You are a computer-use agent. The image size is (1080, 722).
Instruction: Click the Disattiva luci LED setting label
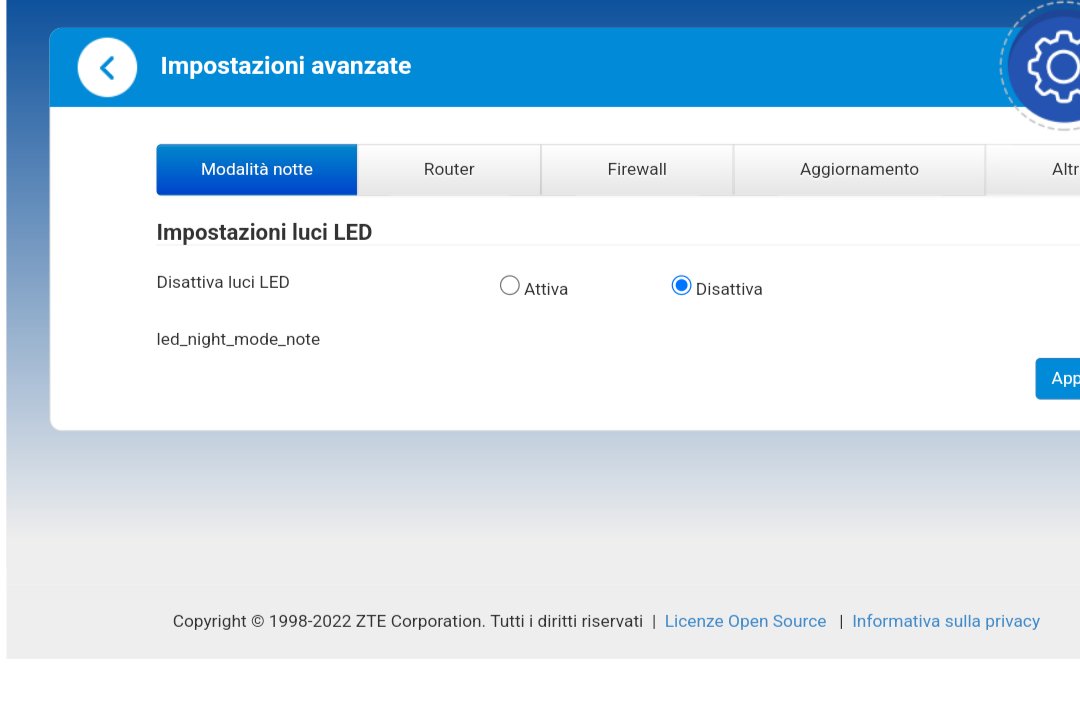point(223,282)
